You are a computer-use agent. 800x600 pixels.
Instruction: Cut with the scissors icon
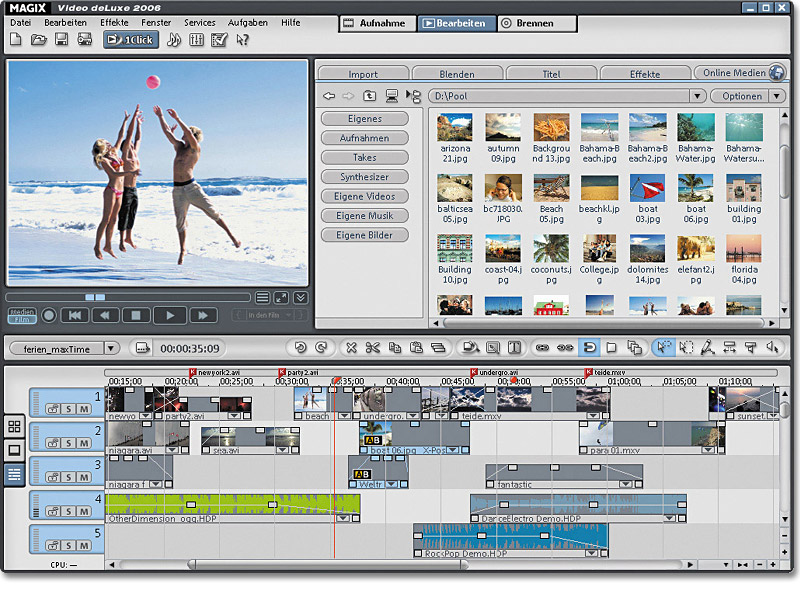pos(372,348)
